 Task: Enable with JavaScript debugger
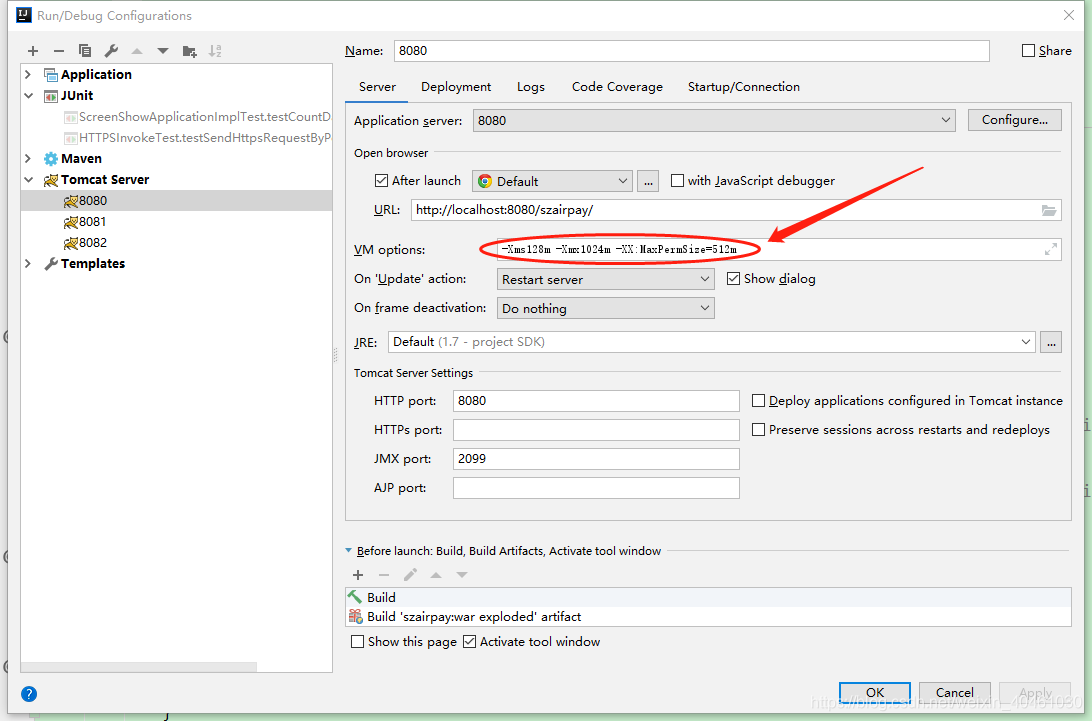[677, 180]
